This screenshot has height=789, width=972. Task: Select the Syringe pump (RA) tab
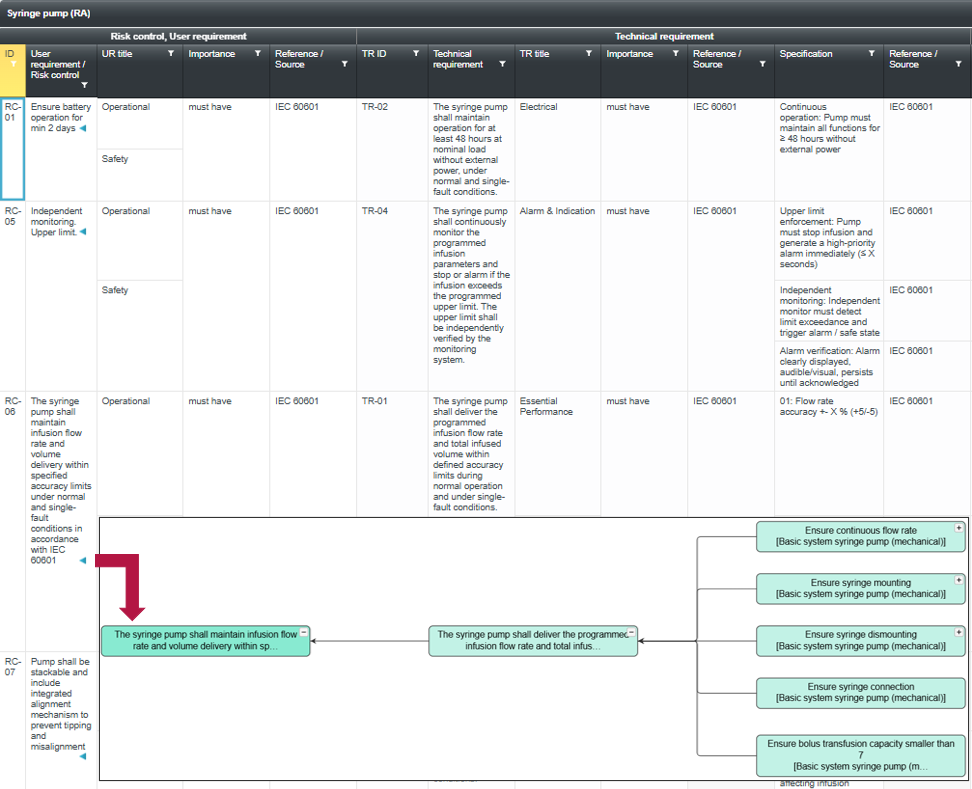point(48,14)
